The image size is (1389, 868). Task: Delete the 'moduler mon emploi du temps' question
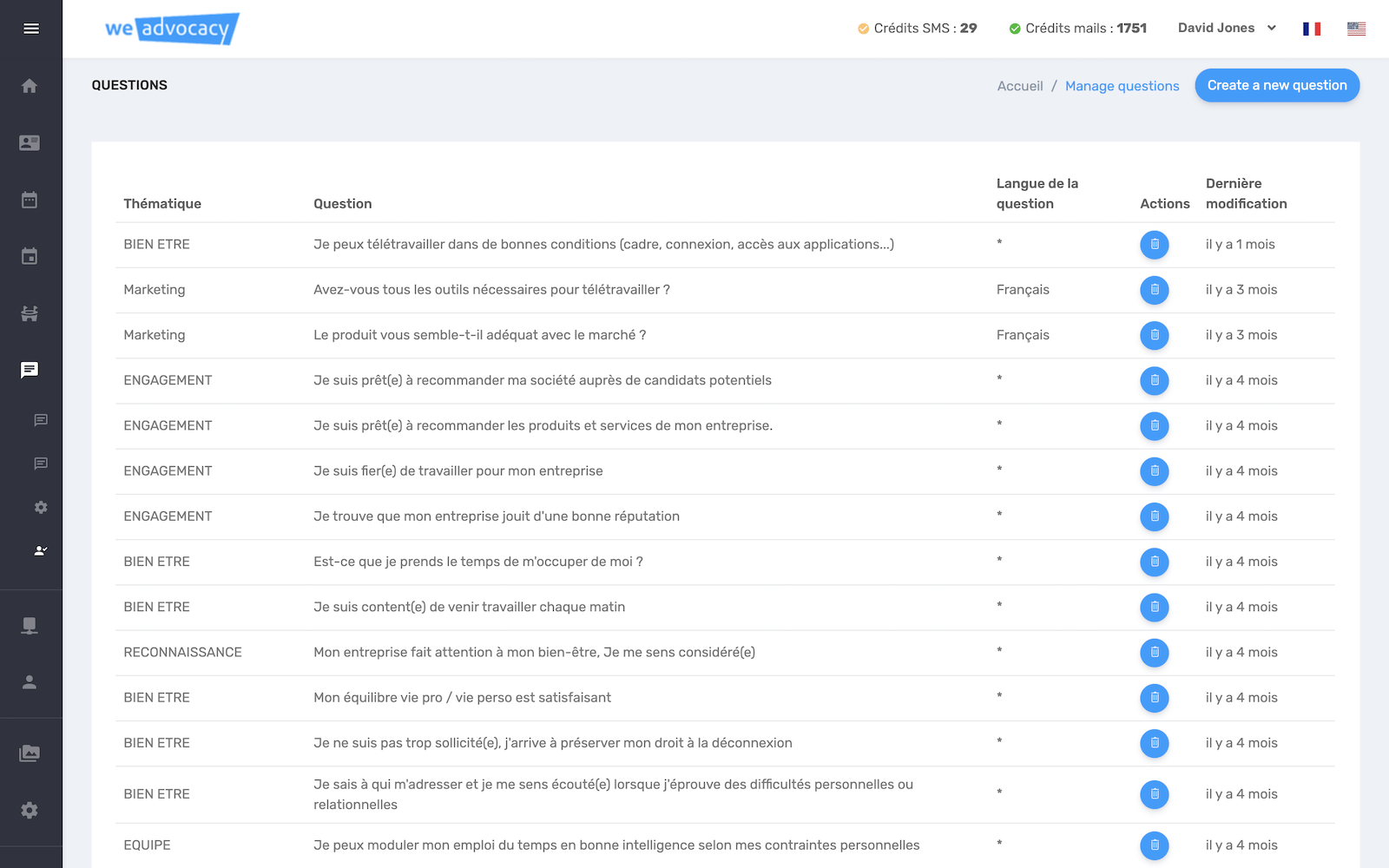coord(1155,845)
